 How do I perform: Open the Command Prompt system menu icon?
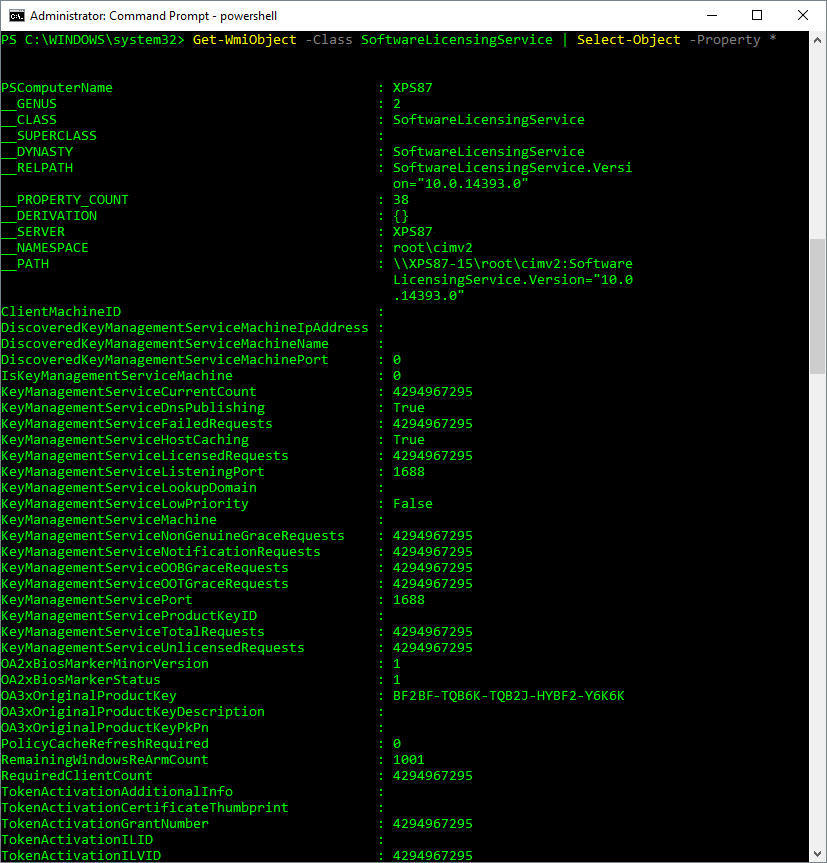click(17, 15)
